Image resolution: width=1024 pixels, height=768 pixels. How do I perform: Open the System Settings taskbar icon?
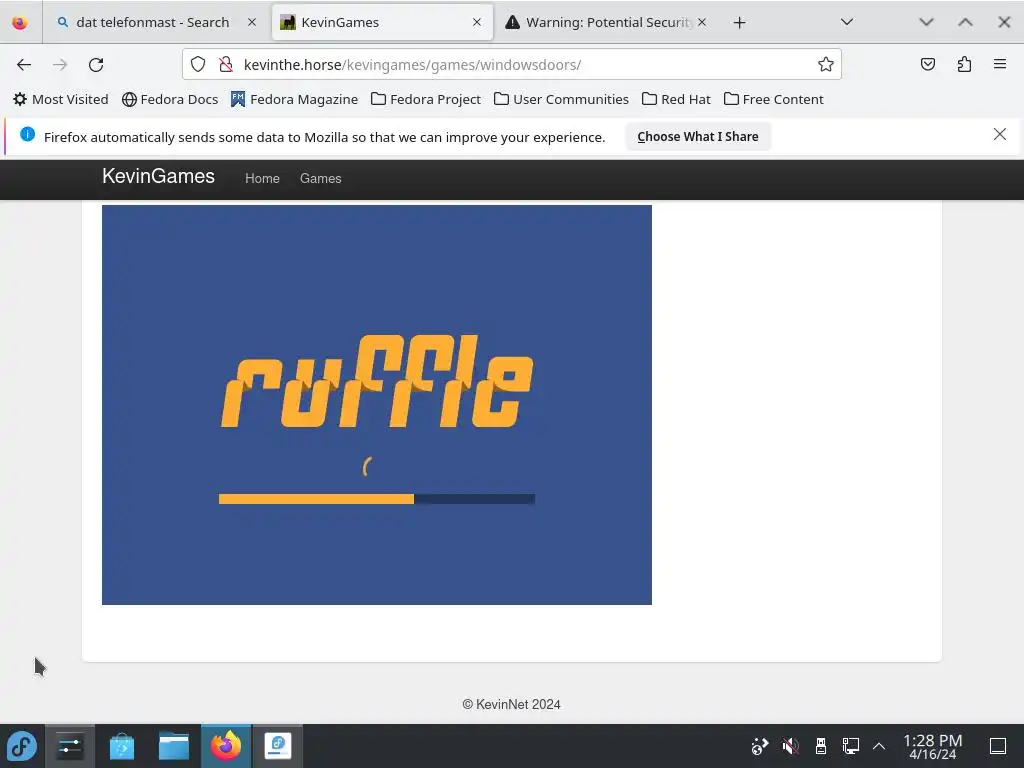pos(70,746)
